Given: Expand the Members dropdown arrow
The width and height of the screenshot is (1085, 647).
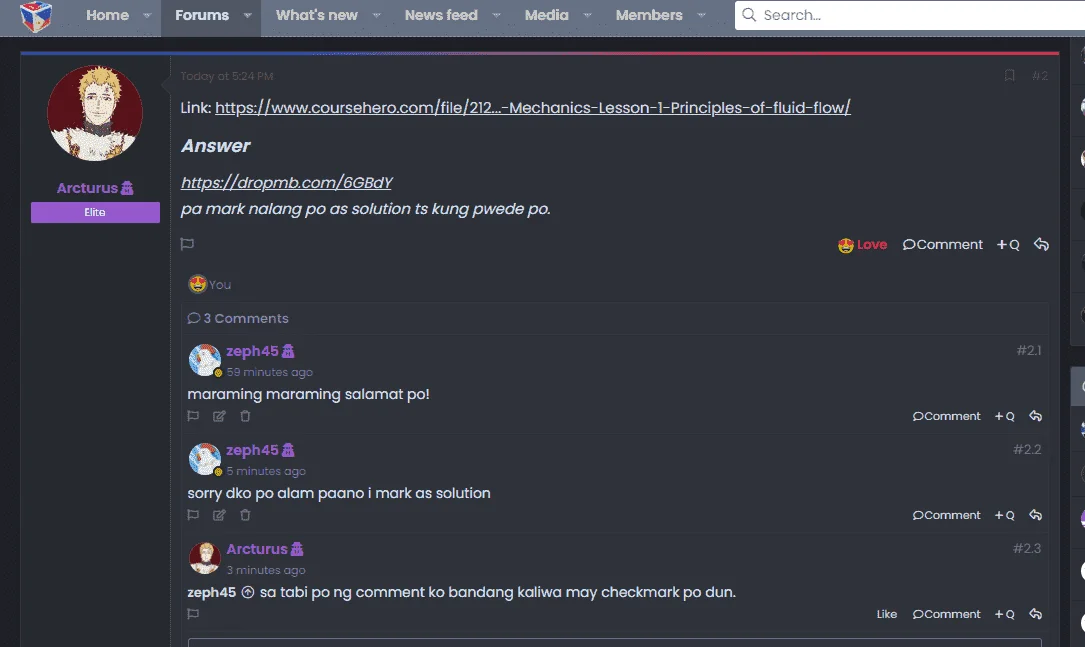Looking at the screenshot, I should click(x=702, y=15).
